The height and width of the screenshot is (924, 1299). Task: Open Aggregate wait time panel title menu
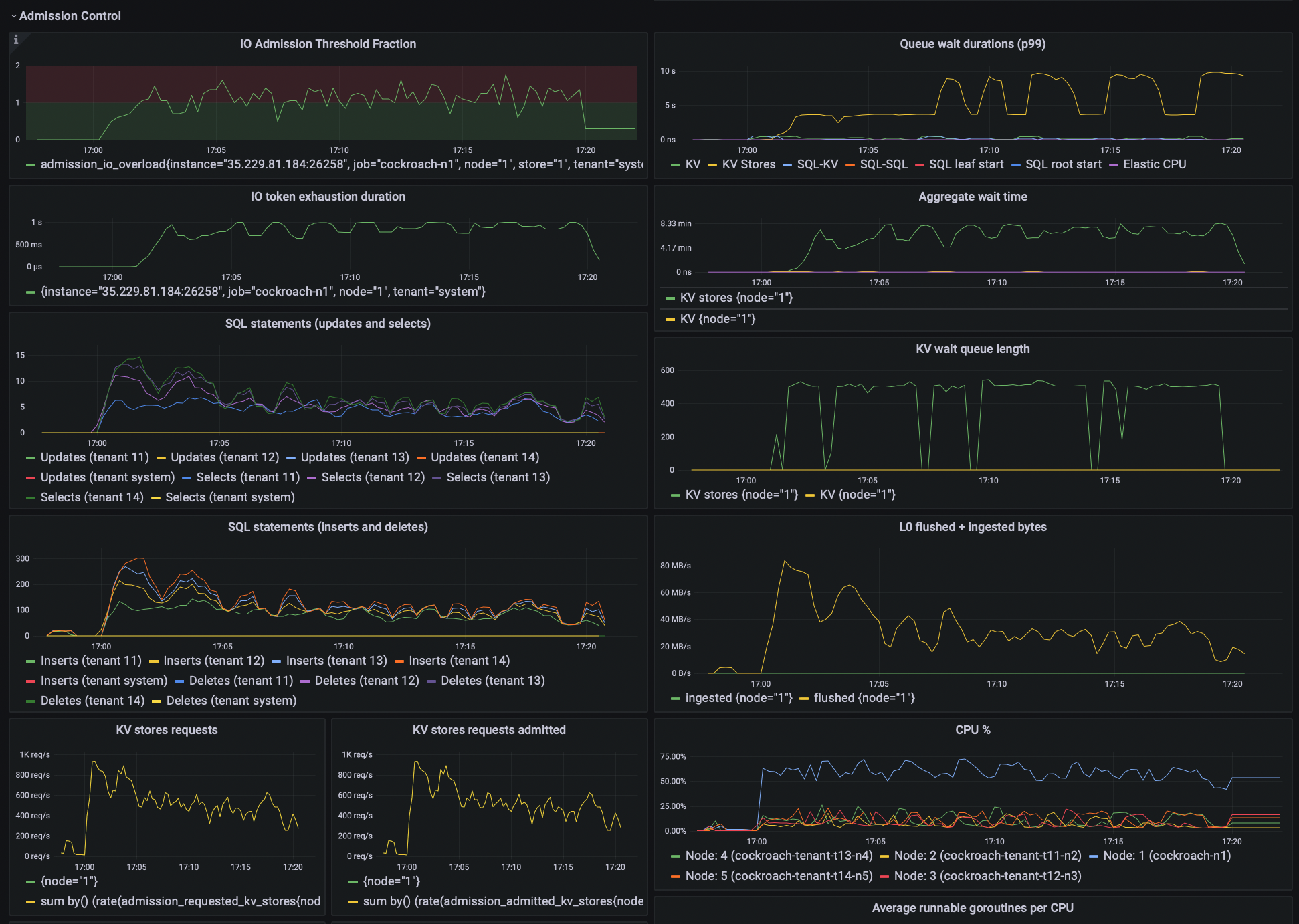click(x=973, y=197)
